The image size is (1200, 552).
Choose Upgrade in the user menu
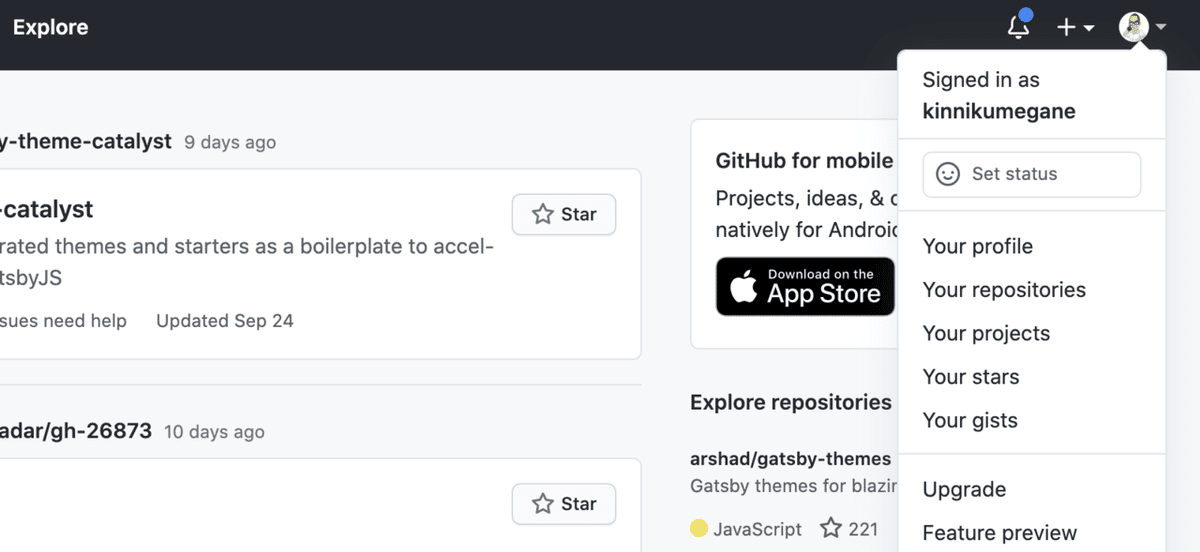pyautogui.click(x=964, y=490)
